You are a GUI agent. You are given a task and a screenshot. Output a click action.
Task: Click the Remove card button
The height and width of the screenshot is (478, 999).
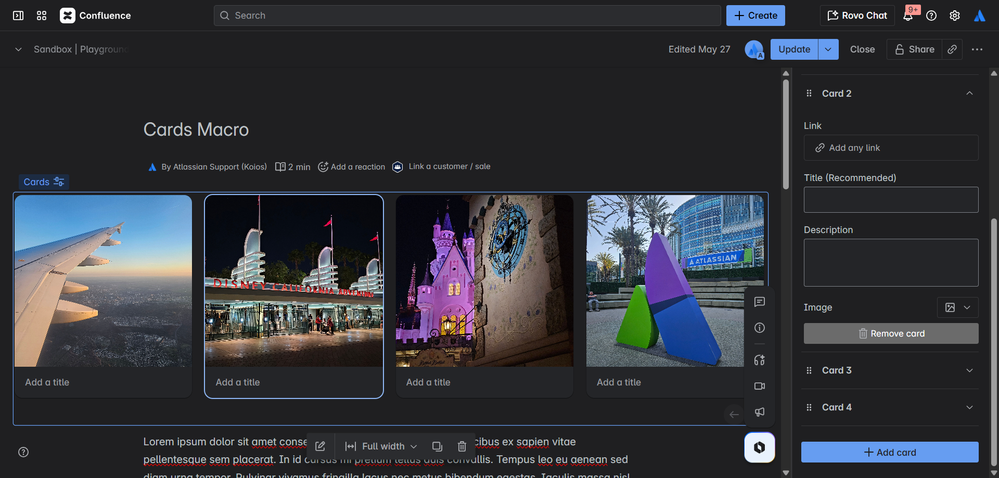(890, 334)
